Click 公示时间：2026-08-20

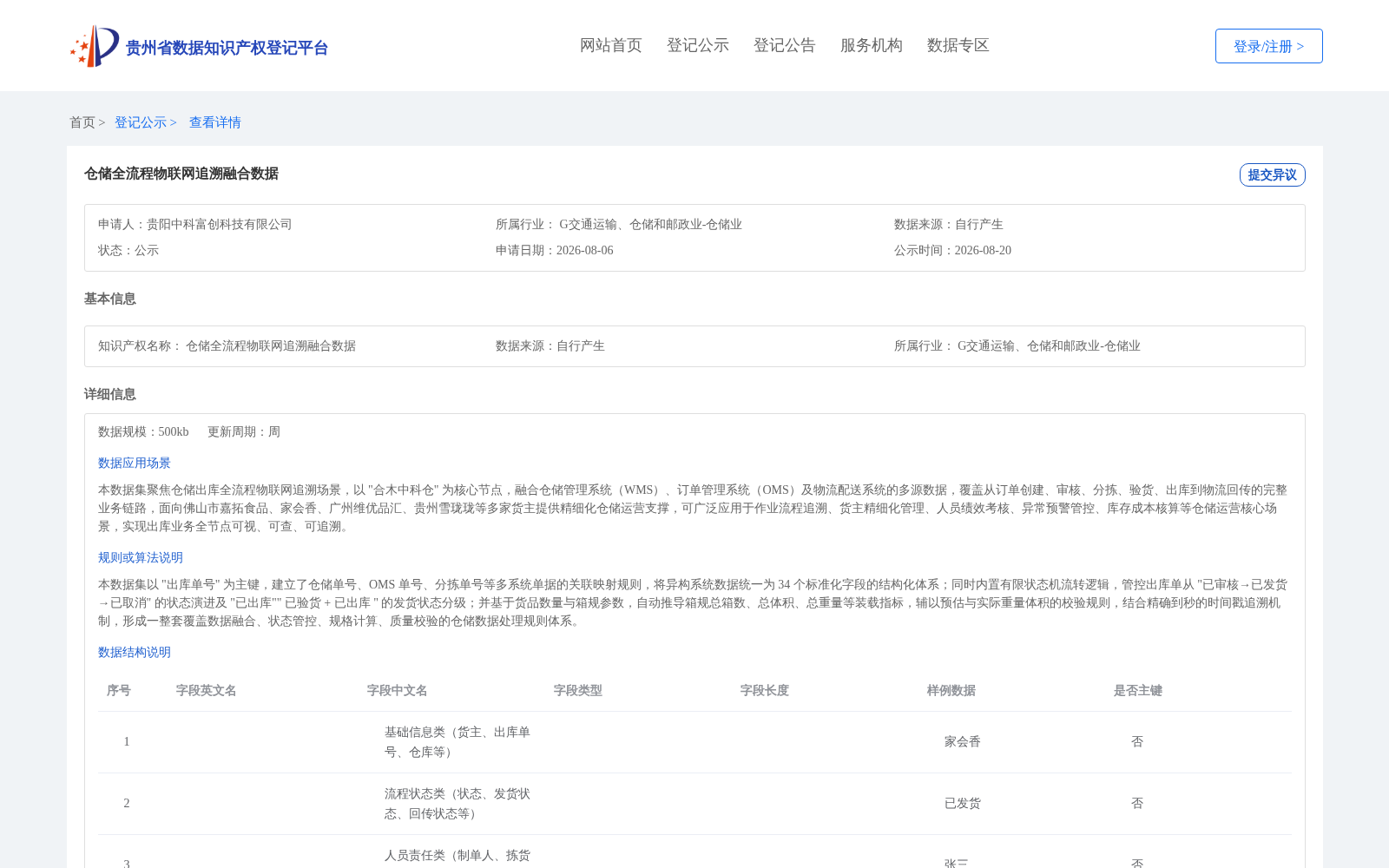(x=952, y=250)
